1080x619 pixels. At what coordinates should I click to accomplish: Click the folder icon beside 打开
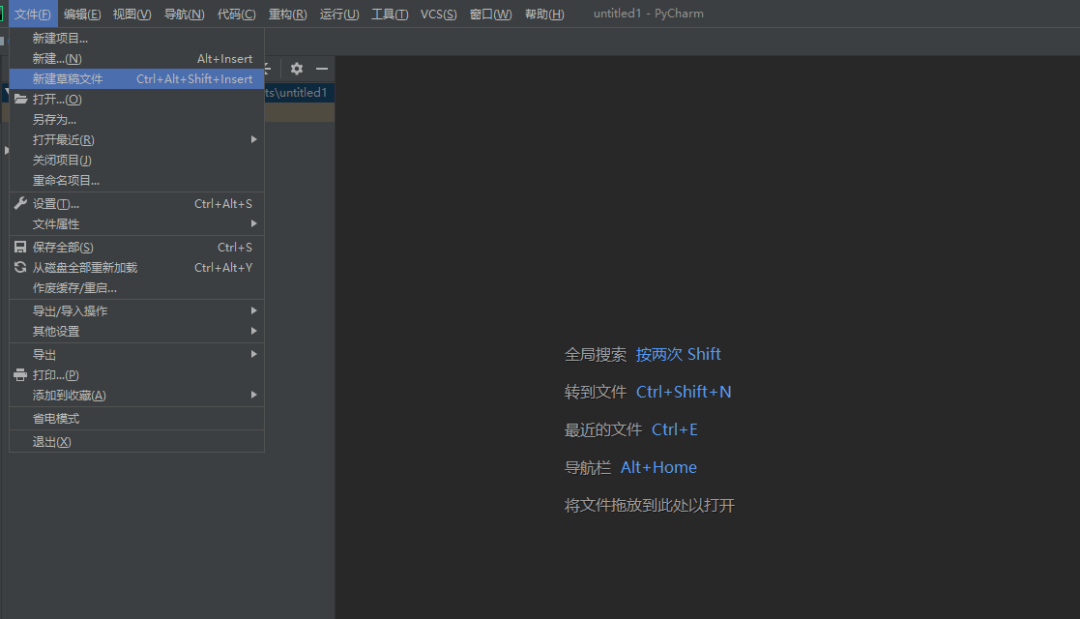coord(21,99)
